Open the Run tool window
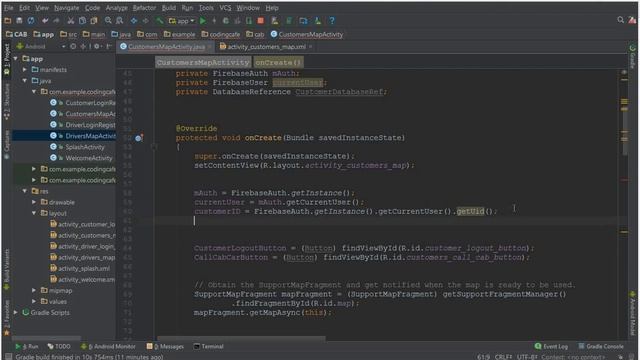The width and height of the screenshot is (640, 360). (27, 347)
